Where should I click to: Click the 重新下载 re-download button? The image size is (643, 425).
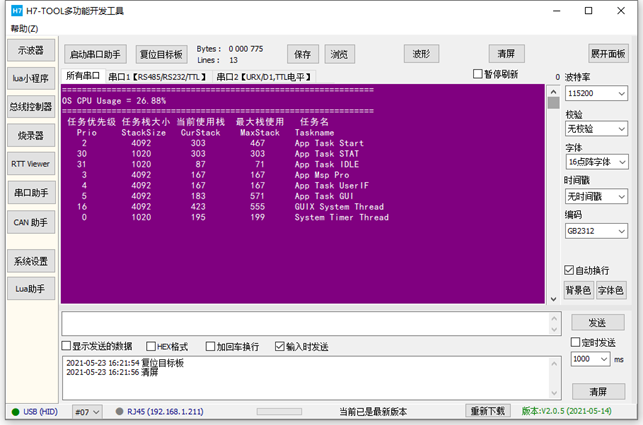pyautogui.click(x=488, y=411)
